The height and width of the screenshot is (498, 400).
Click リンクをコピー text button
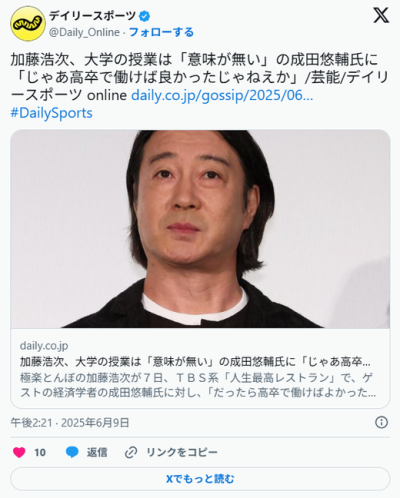(182, 452)
